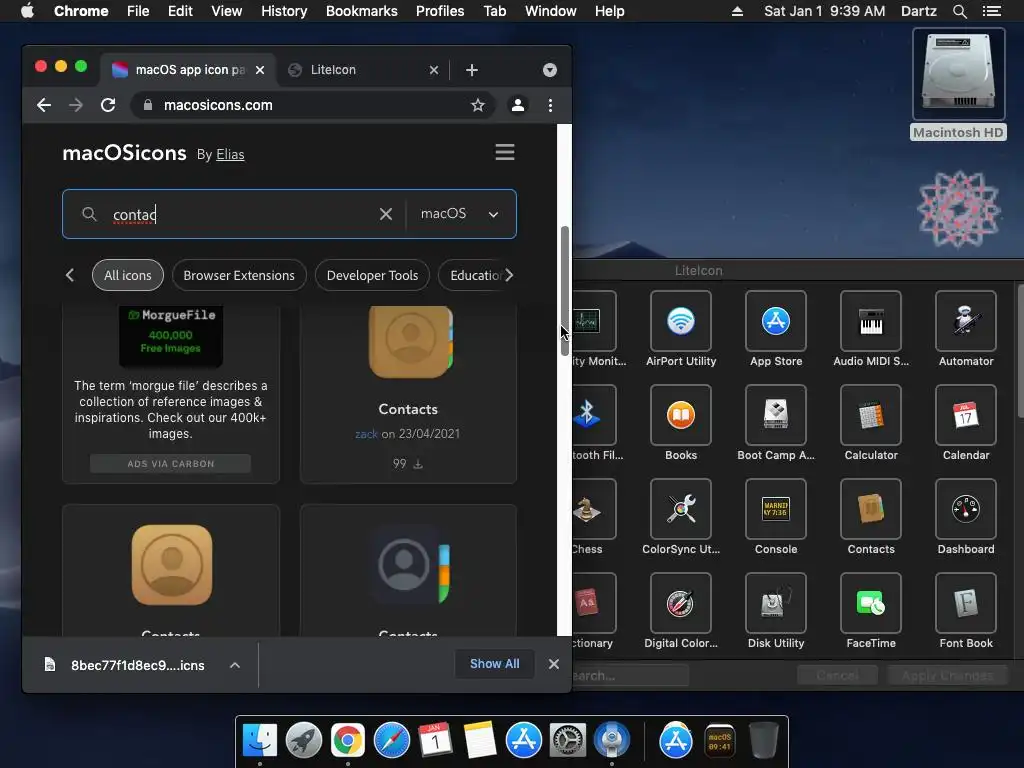1024x768 pixels.
Task: Select Books icon in LiteIcon
Action: pyautogui.click(x=680, y=415)
